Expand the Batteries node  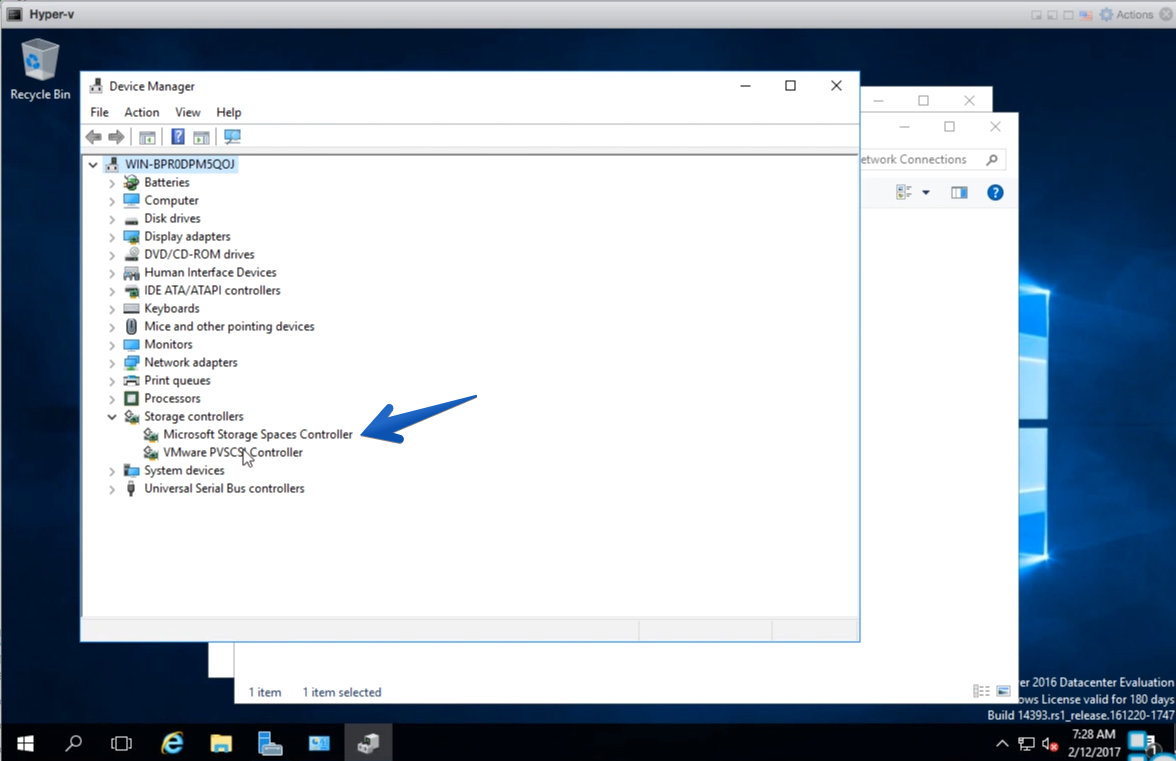click(x=112, y=183)
